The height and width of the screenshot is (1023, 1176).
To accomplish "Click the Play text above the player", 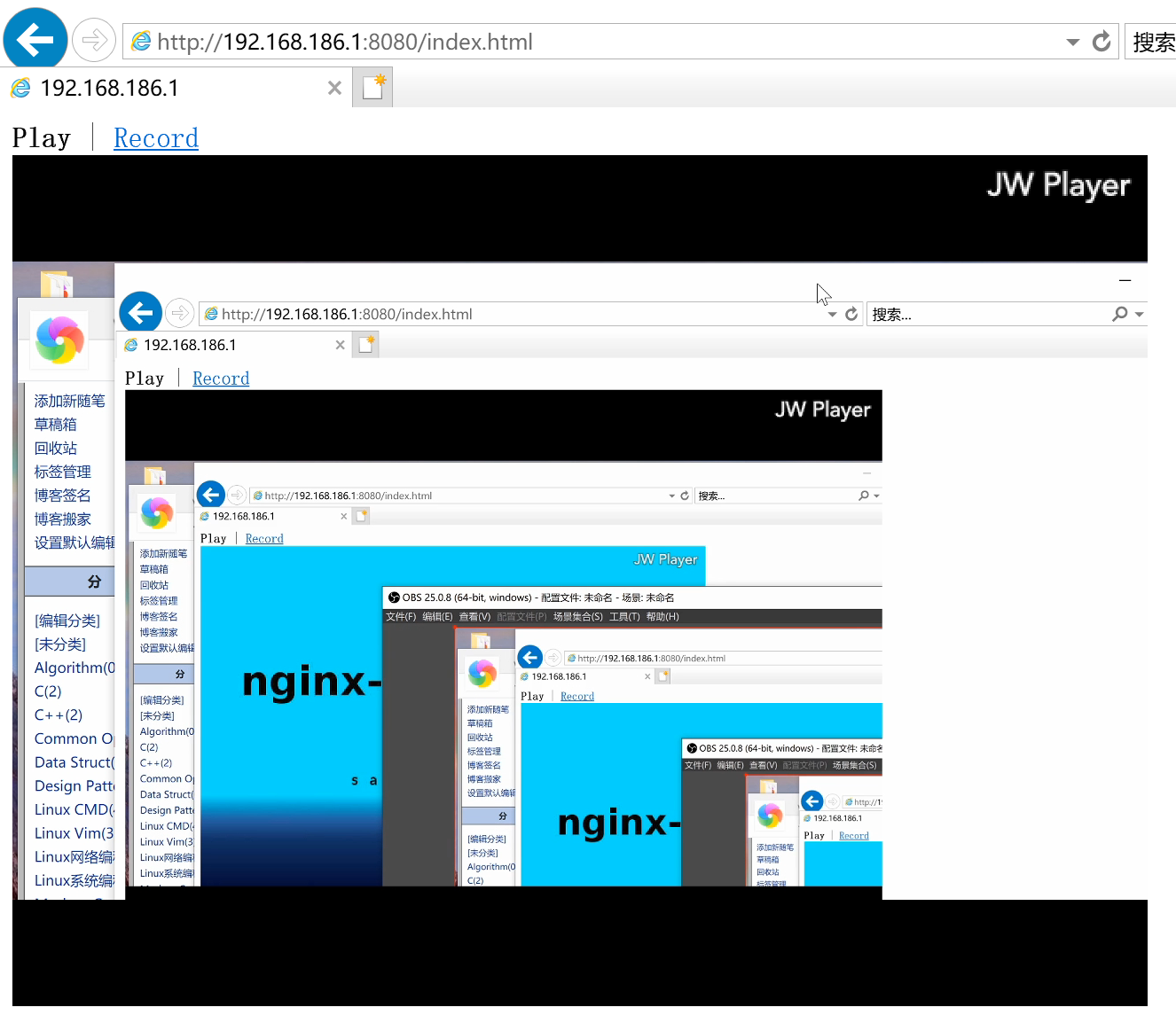I will (x=42, y=138).
